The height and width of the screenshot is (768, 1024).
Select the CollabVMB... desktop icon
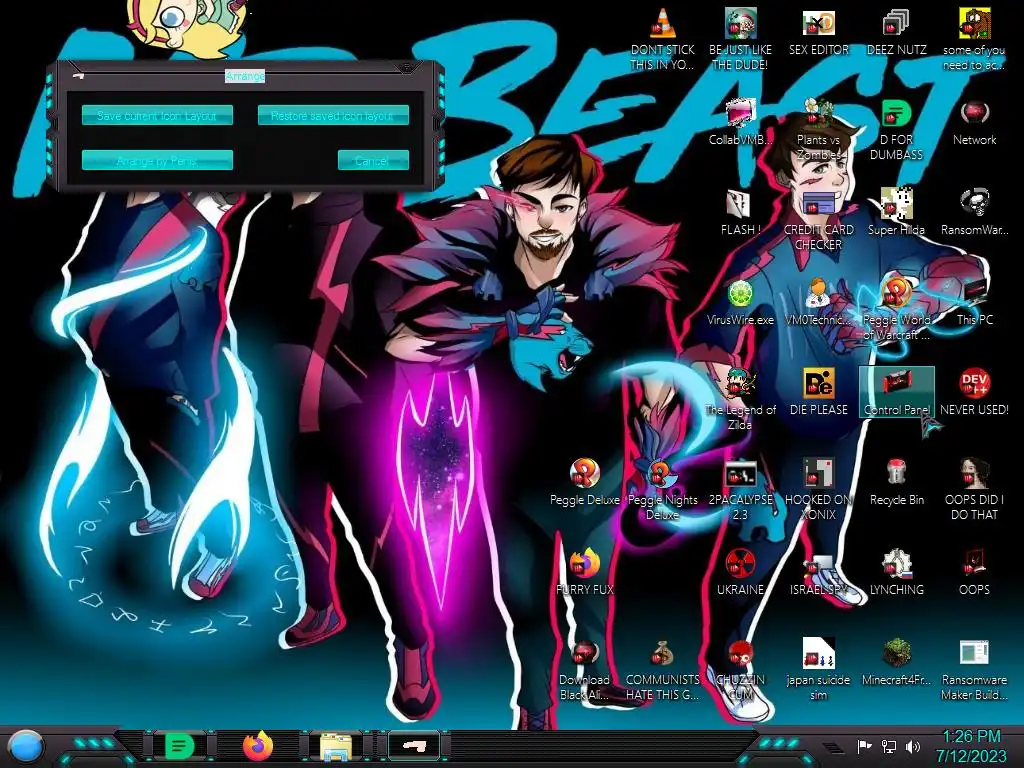click(740, 123)
